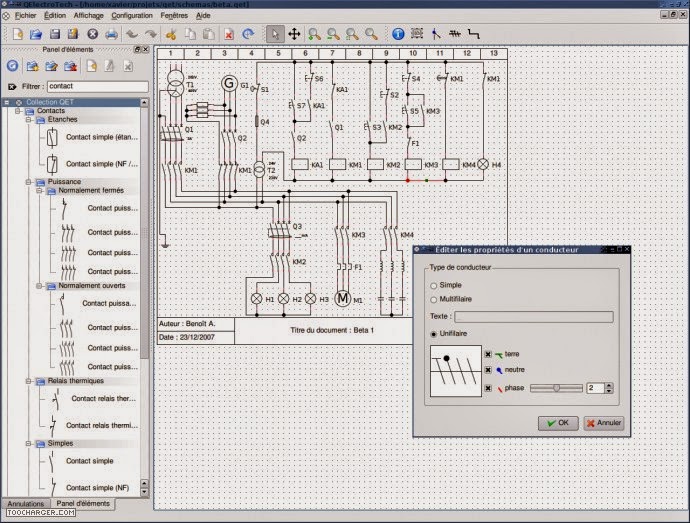Collapse the Étanches folder
Image resolution: width=690 pixels, height=523 pixels.
(29, 120)
